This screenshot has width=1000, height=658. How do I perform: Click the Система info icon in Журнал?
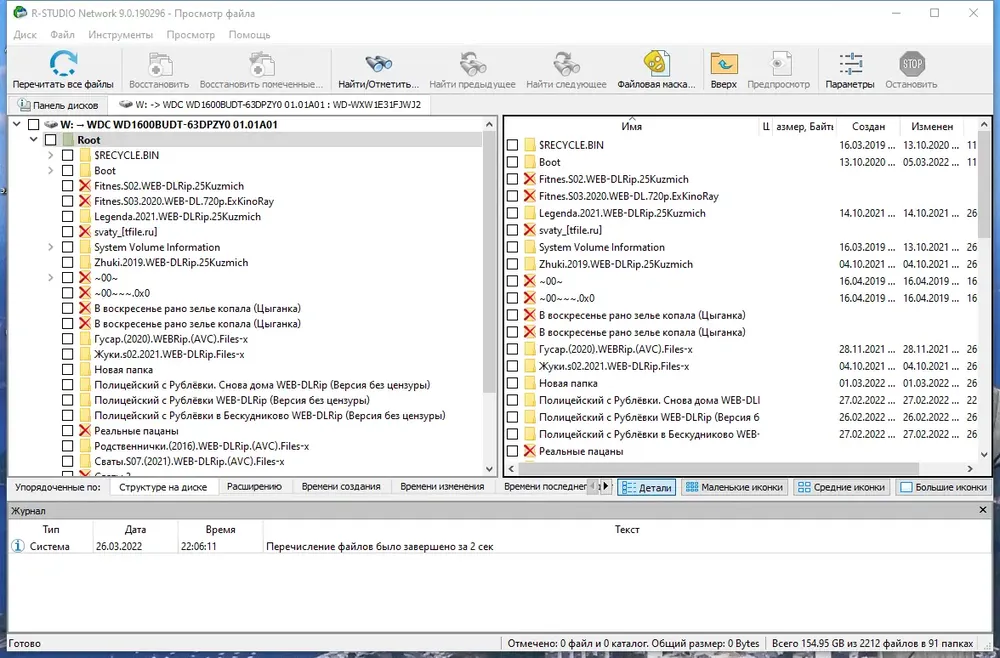point(18,546)
